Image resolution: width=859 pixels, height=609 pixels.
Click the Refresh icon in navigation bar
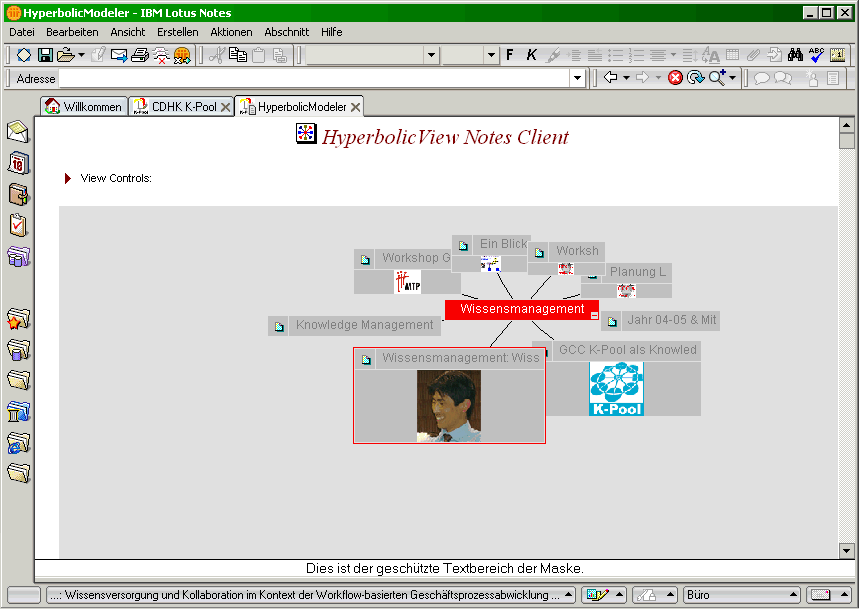click(x=695, y=78)
